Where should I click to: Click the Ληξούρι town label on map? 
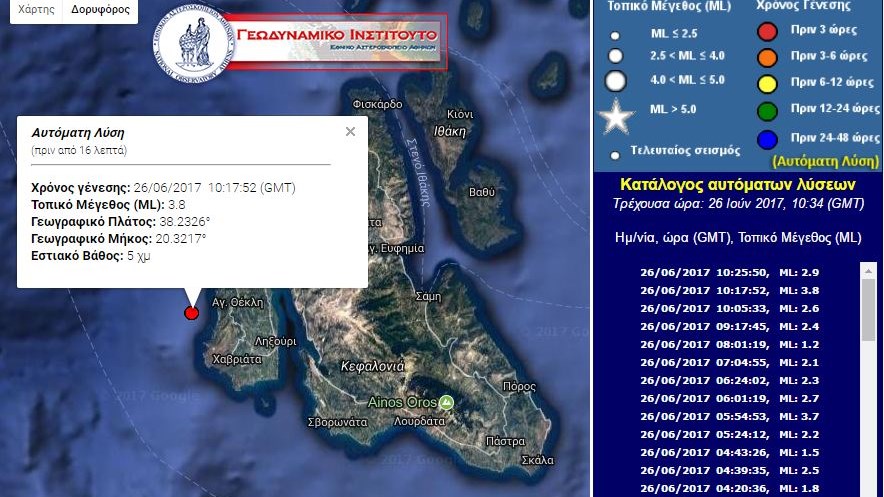pos(275,341)
